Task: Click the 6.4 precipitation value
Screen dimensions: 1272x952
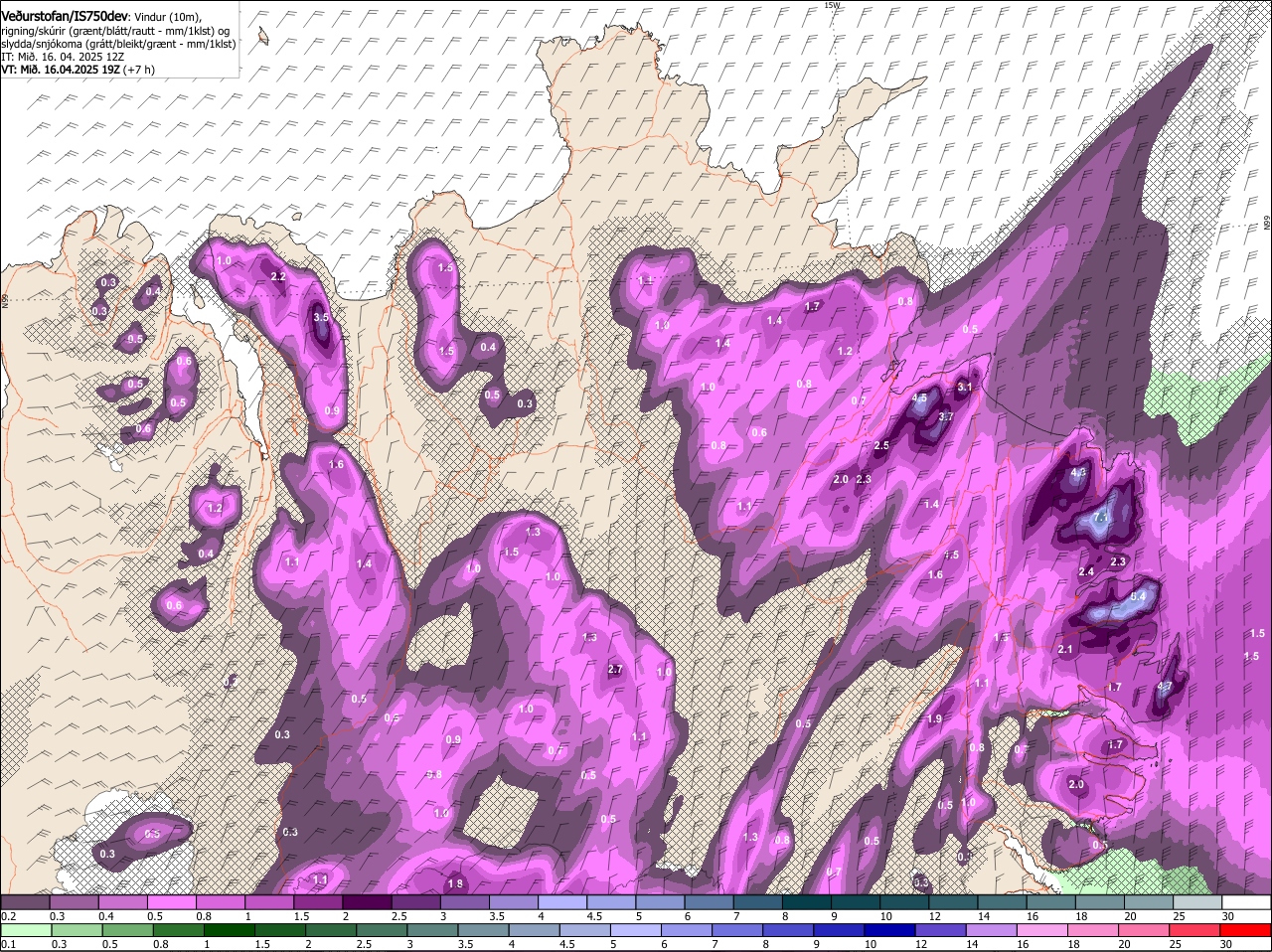Action: [1140, 597]
